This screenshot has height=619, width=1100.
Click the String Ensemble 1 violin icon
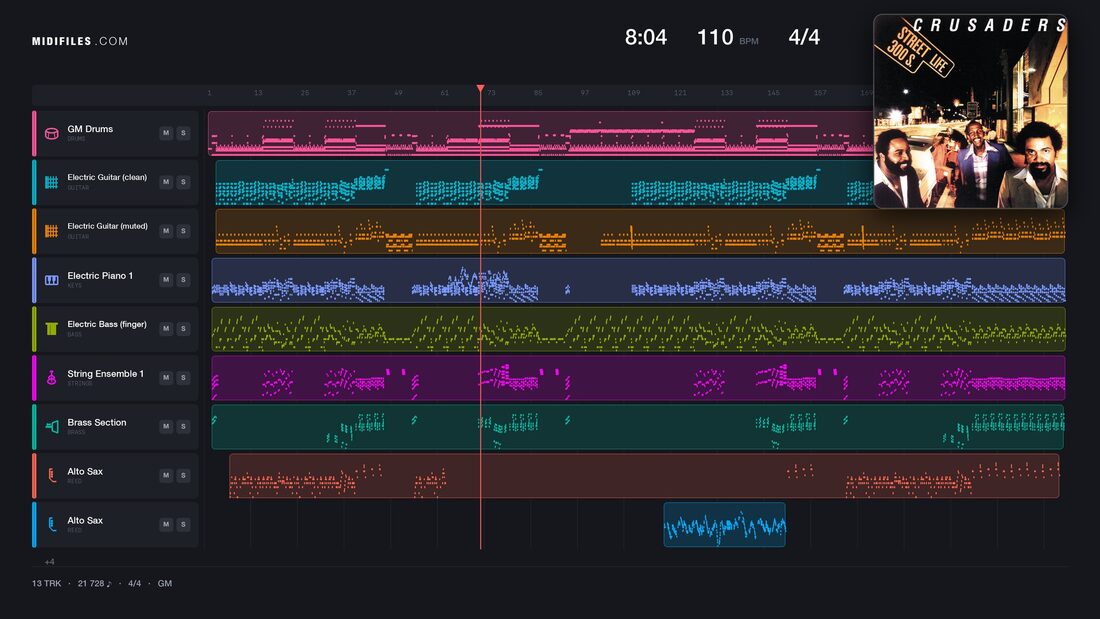(x=51, y=378)
